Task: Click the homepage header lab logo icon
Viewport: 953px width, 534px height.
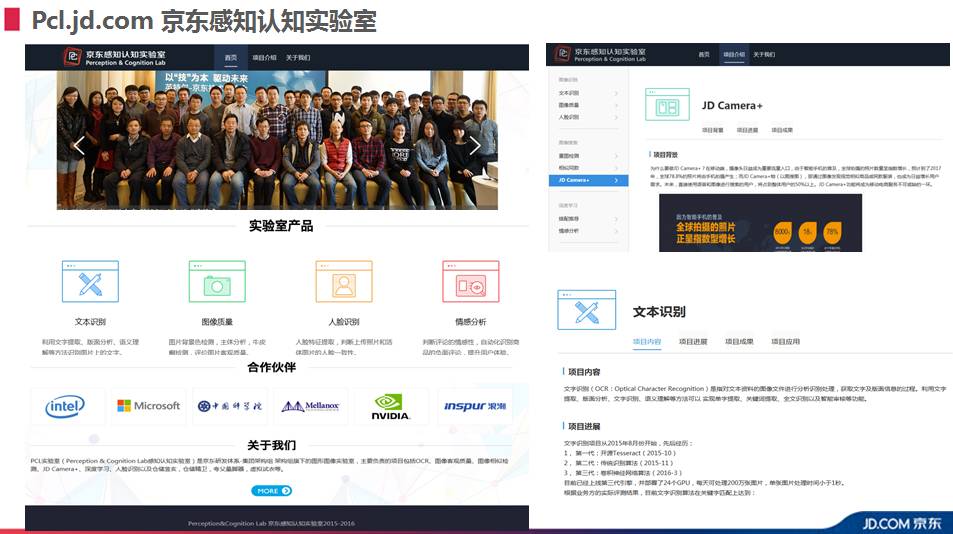Action: [x=72, y=56]
